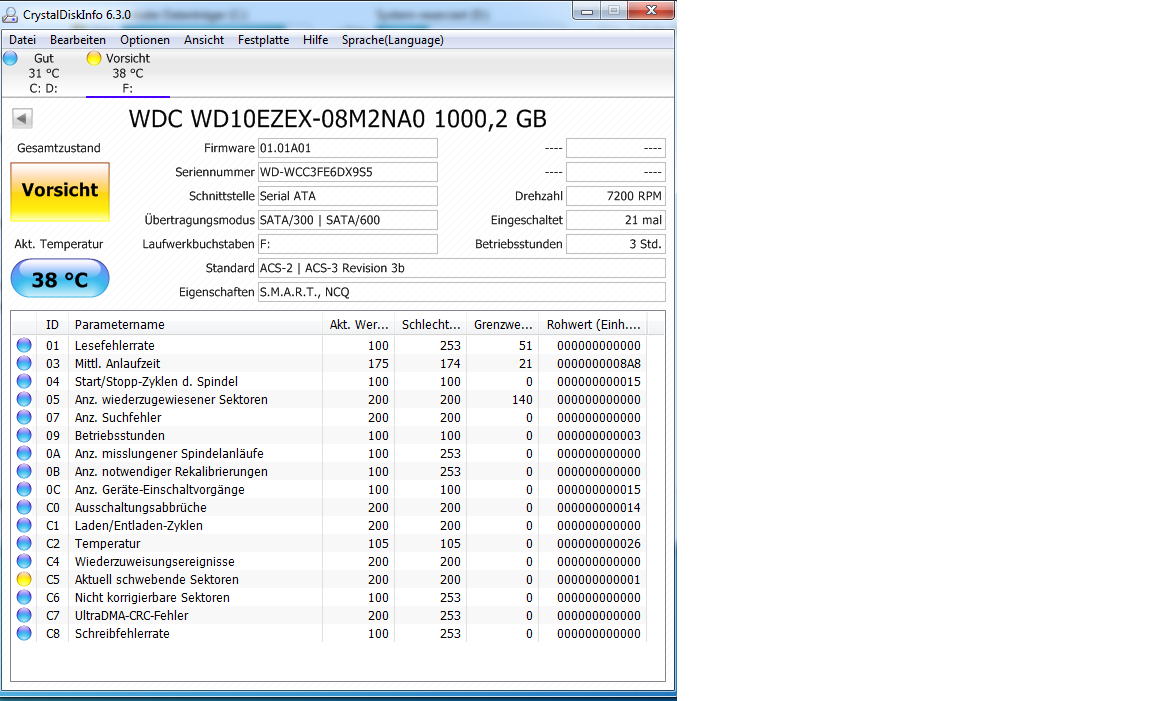The width and height of the screenshot is (1152, 701).
Task: Click the Schlecht... column header
Action: [431, 324]
